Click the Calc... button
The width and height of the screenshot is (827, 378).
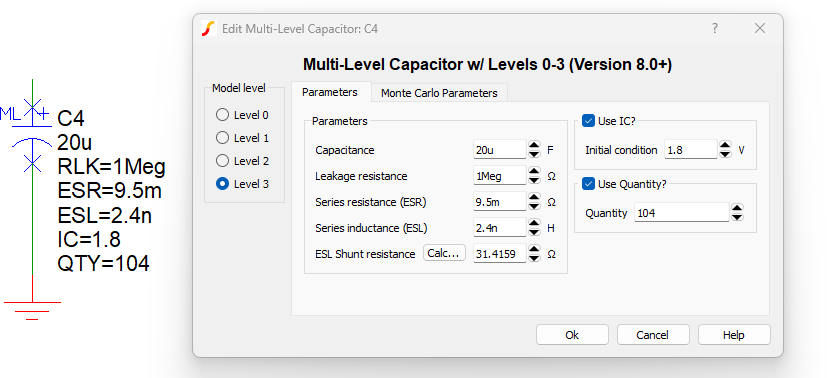(444, 253)
